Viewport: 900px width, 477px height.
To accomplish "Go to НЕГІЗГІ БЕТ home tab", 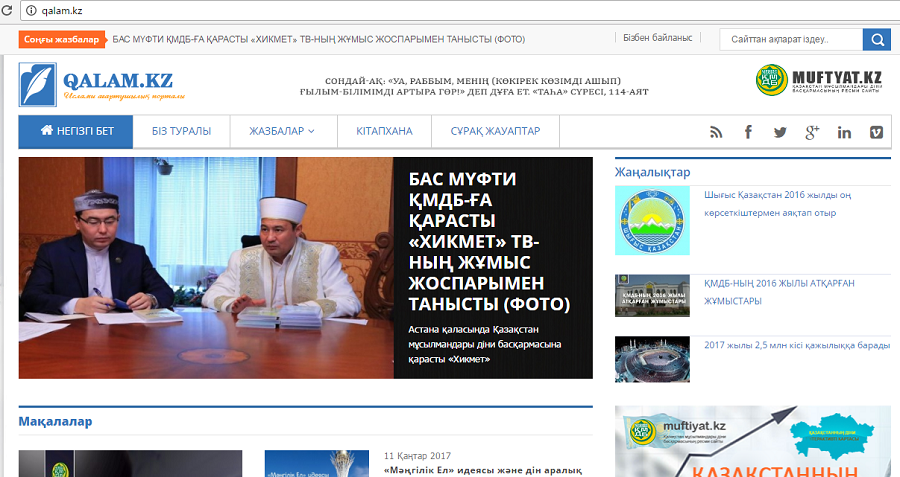I will click(76, 131).
